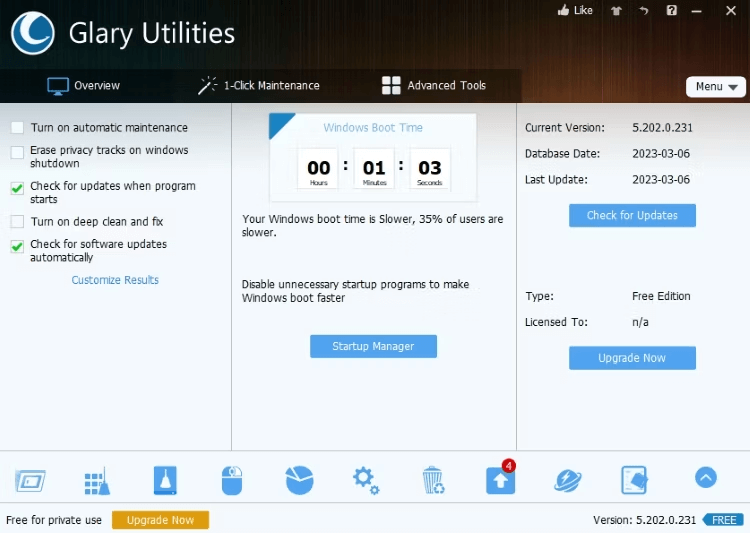Close the Glary Utilities window
The image size is (750, 533).
(730, 10)
